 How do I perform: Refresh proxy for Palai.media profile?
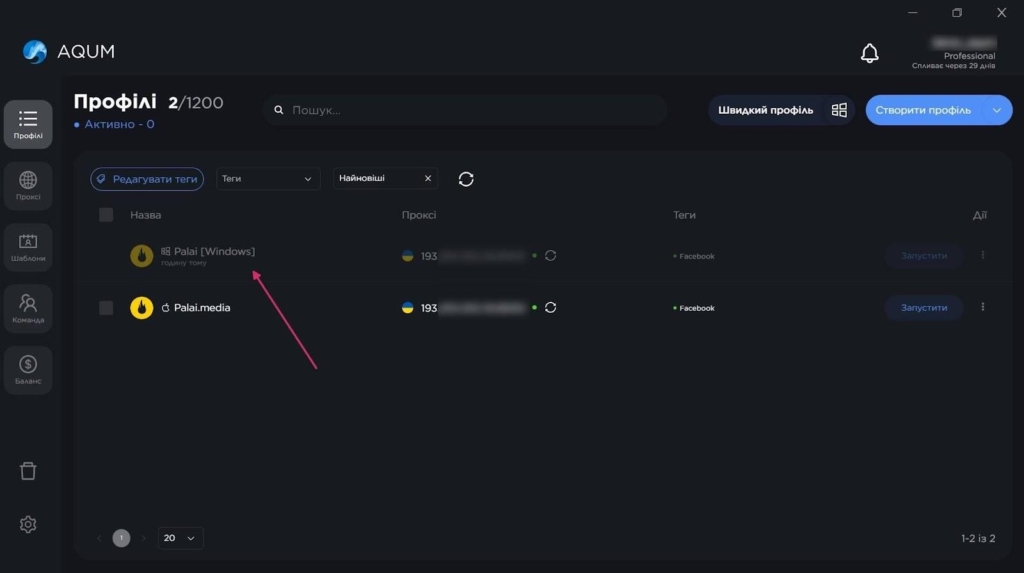550,307
